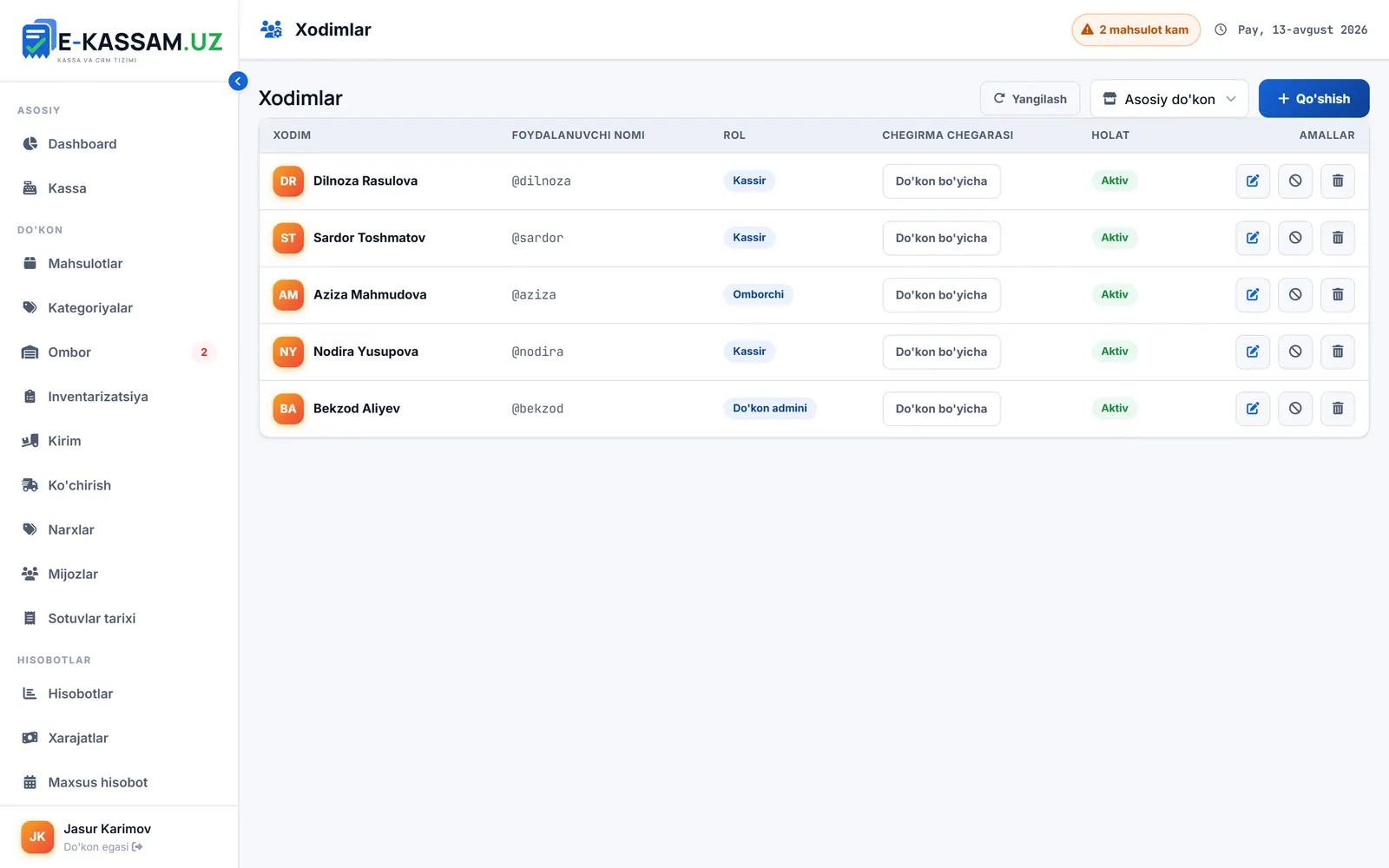Log out via the icon next to Do'kon egasi
Image resolution: width=1389 pixels, height=868 pixels.
coord(137,847)
